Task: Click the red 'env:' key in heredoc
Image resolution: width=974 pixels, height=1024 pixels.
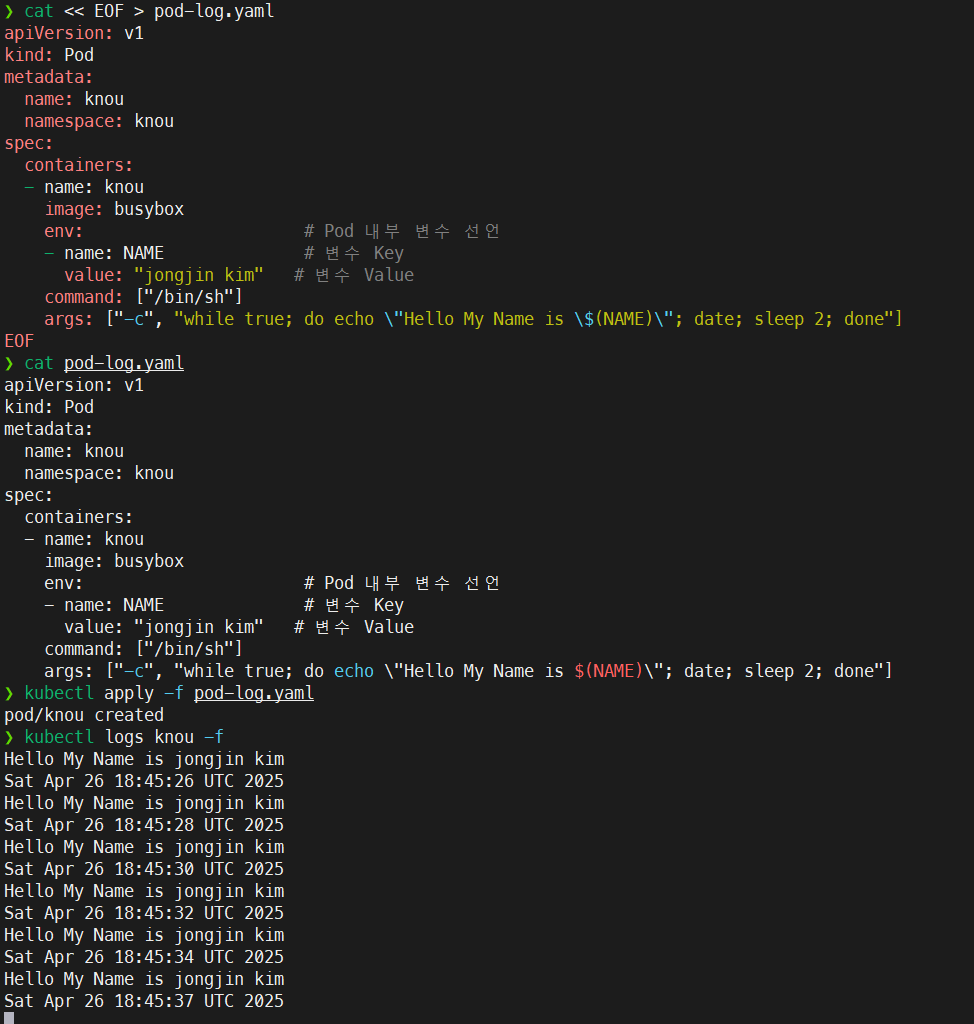Action: point(63,231)
